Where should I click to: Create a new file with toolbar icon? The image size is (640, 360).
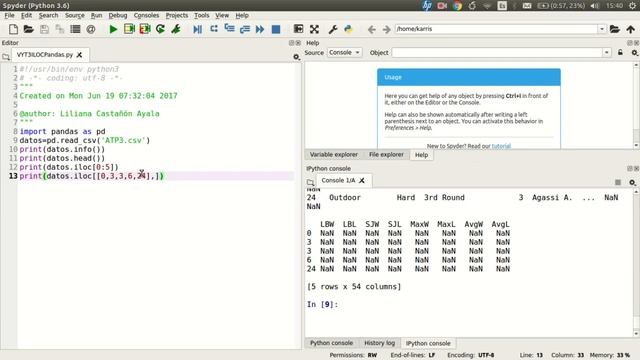[13, 29]
